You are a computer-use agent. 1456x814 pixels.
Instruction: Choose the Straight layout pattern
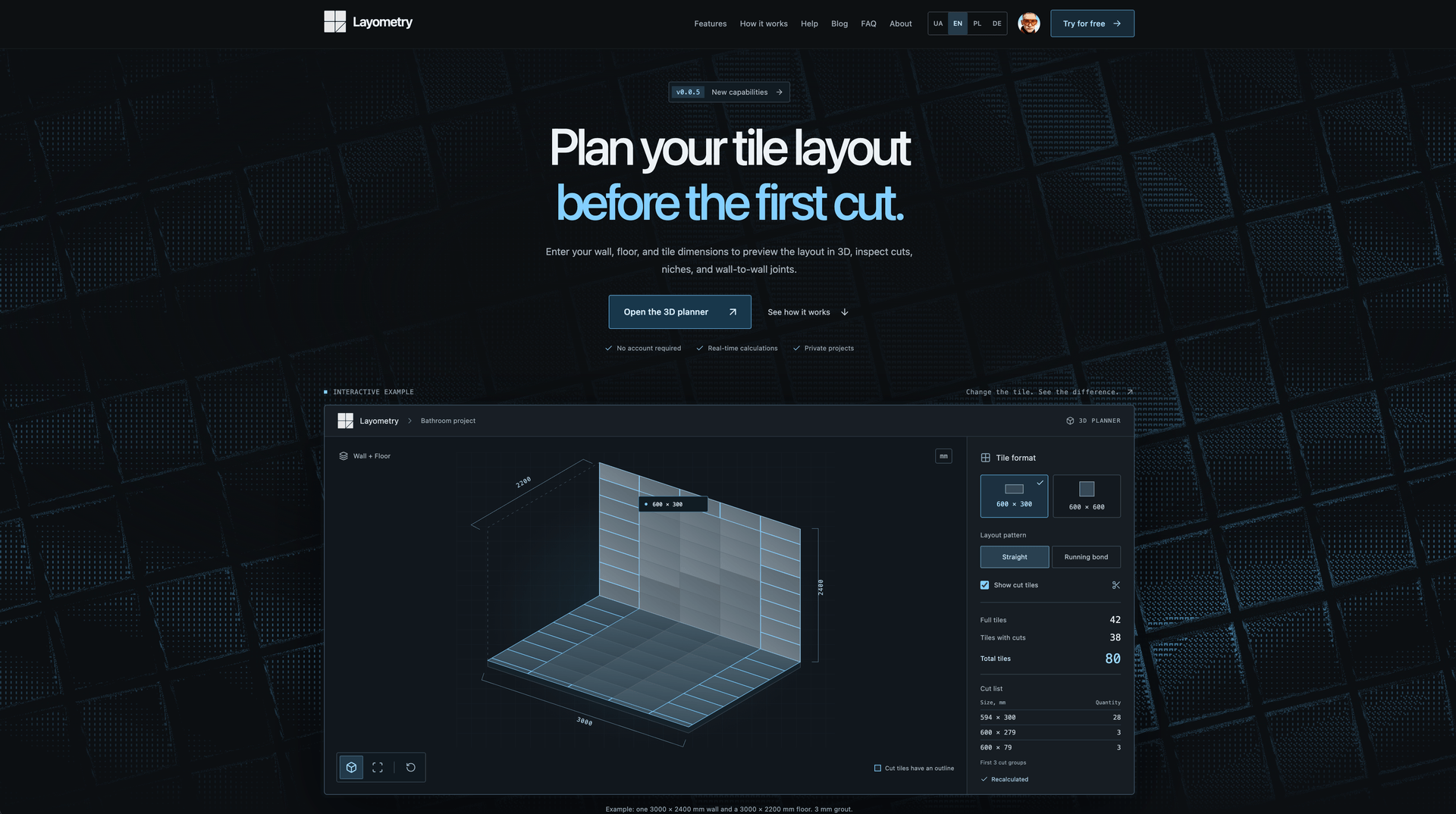pos(1015,557)
